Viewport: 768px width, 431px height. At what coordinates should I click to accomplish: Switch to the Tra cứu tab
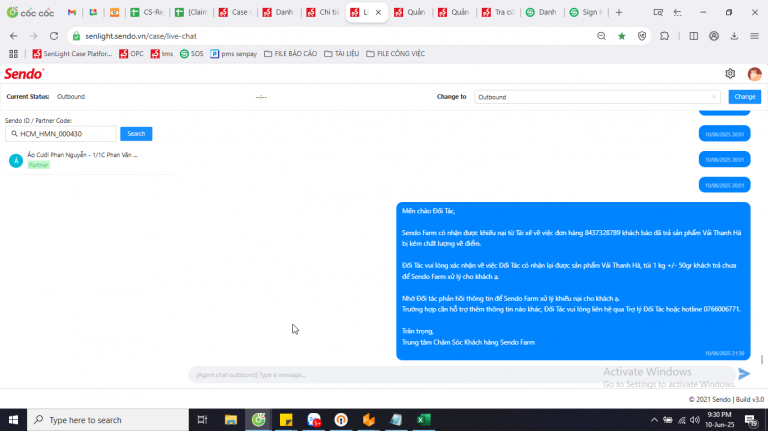498,12
